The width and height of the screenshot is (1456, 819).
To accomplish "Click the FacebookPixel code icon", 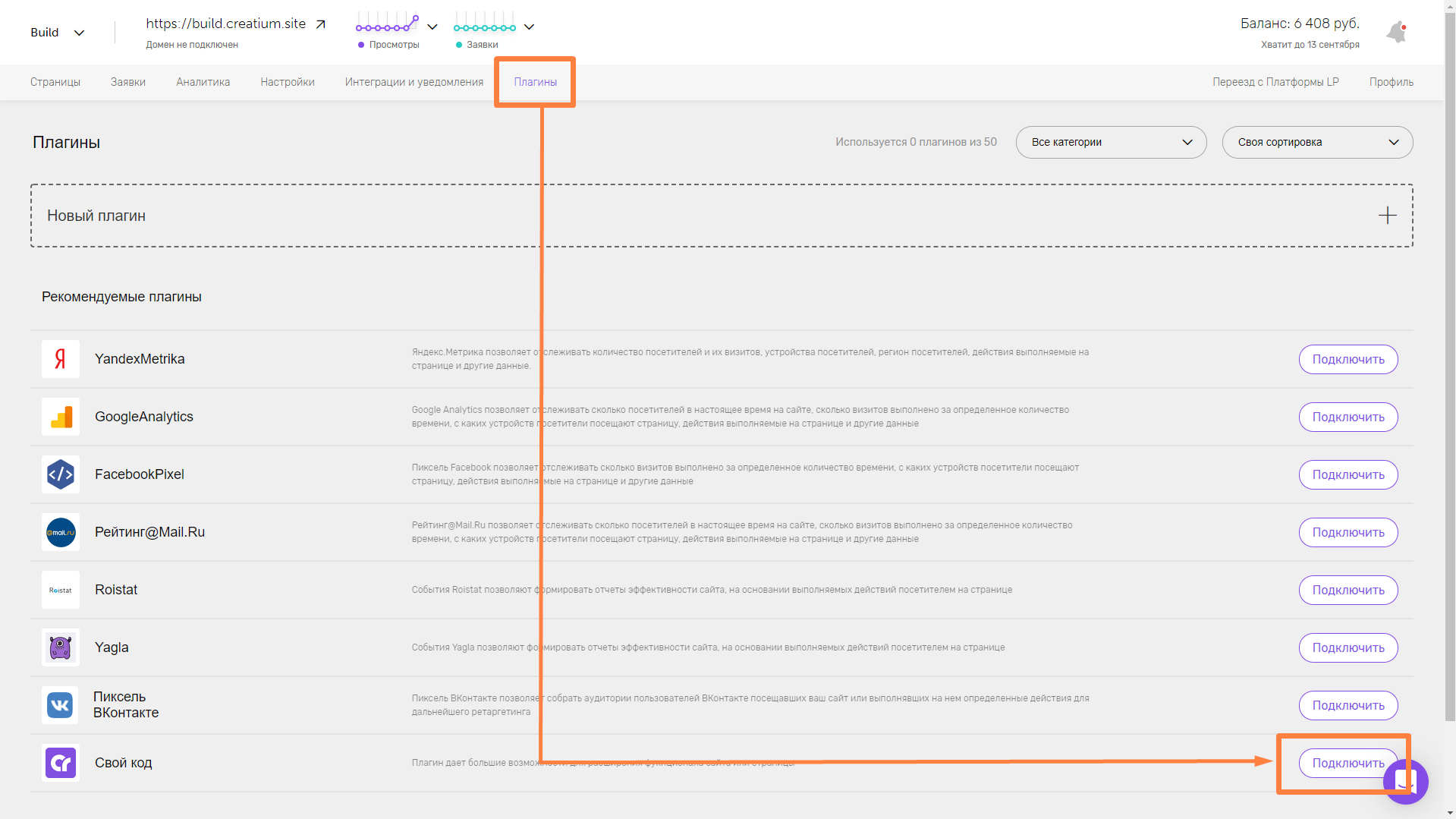I will [61, 474].
